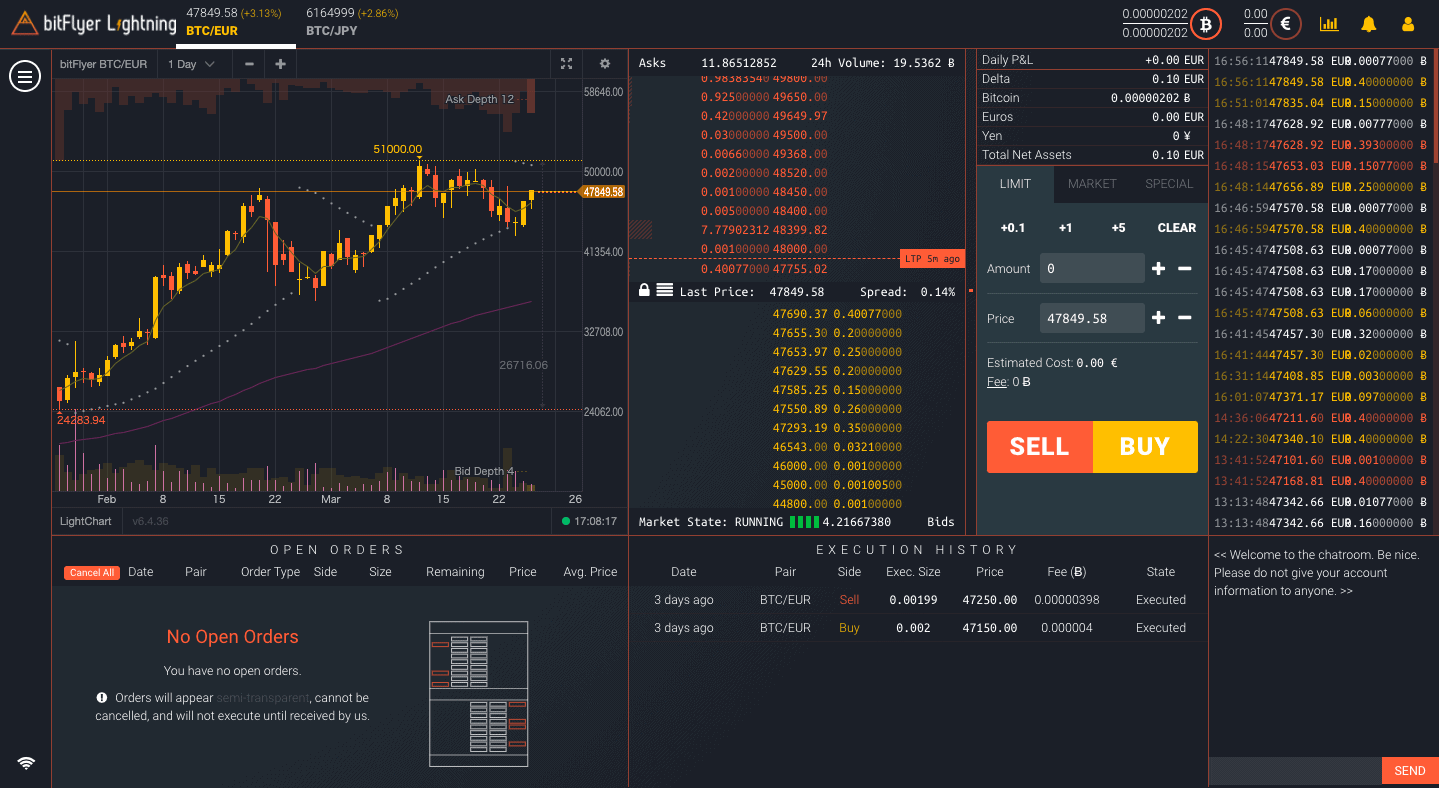This screenshot has width=1439, height=788.
Task: Click the Buy execution history row
Action: point(918,628)
